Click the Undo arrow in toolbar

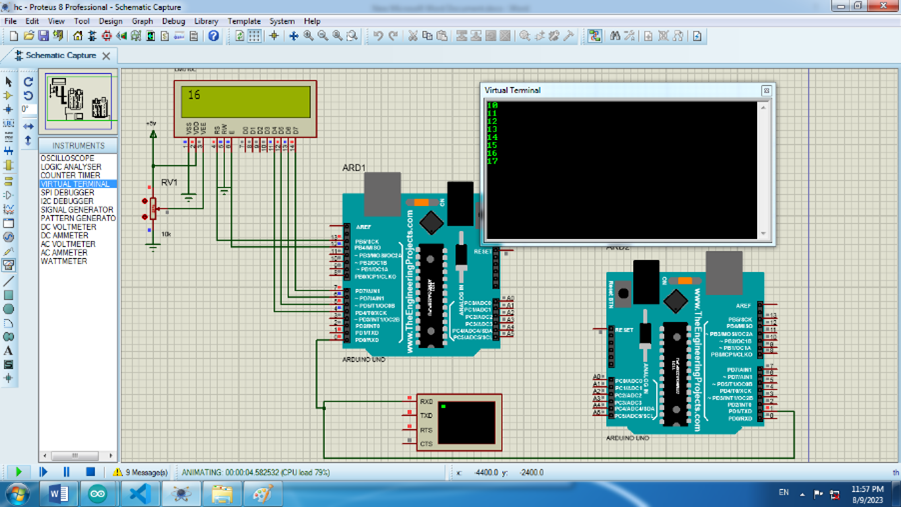tap(378, 36)
